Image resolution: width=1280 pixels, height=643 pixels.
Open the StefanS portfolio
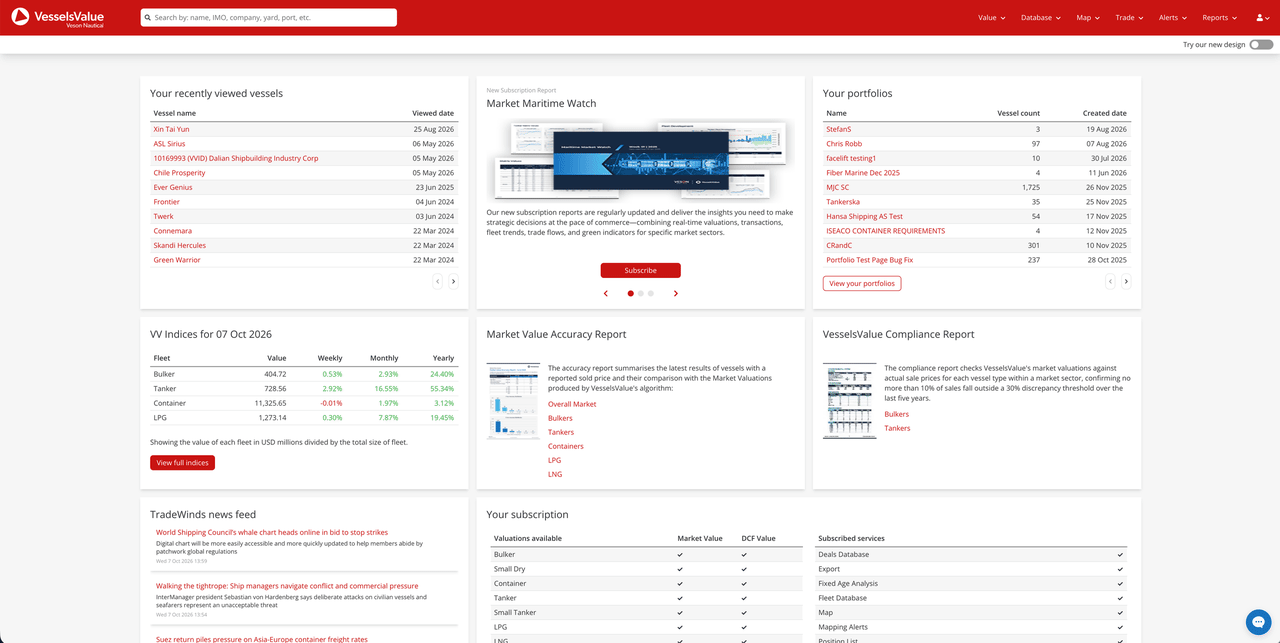pyautogui.click(x=838, y=129)
